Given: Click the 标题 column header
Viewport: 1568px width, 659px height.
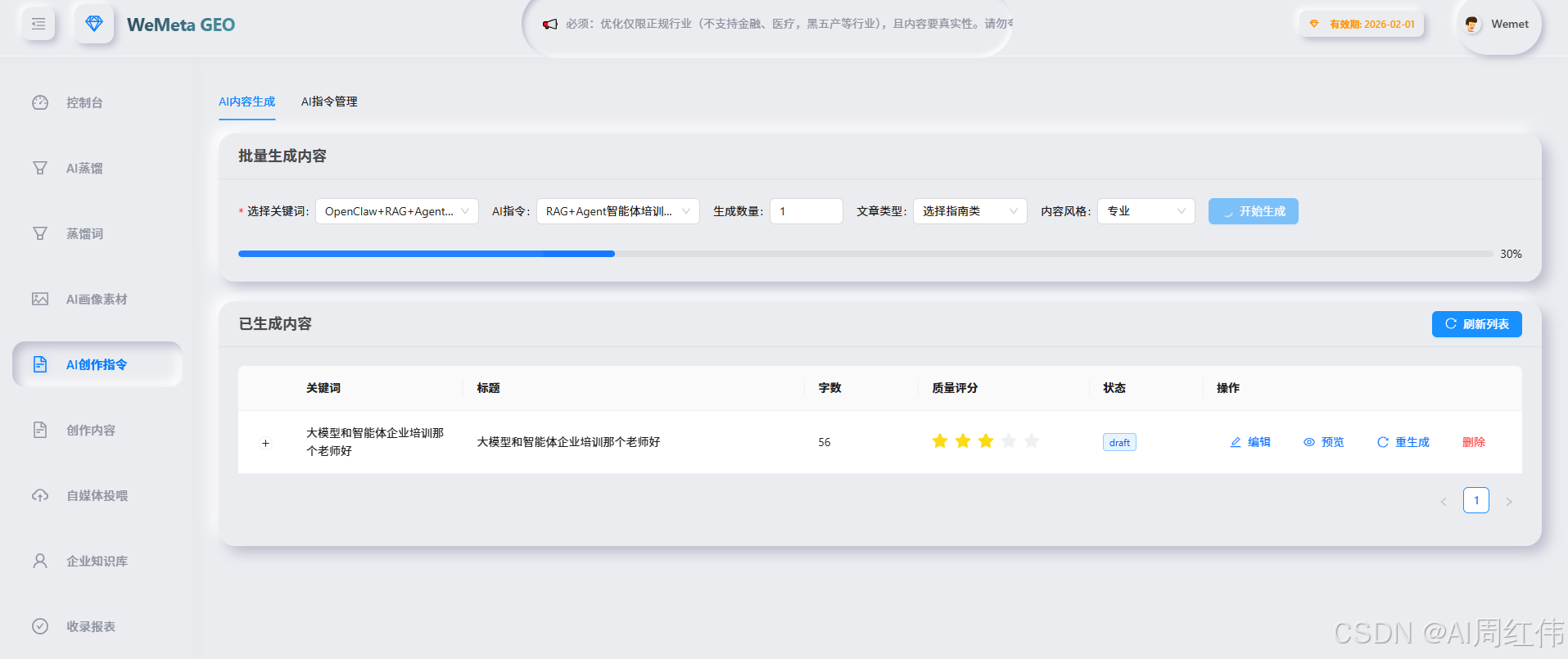Looking at the screenshot, I should (x=489, y=388).
